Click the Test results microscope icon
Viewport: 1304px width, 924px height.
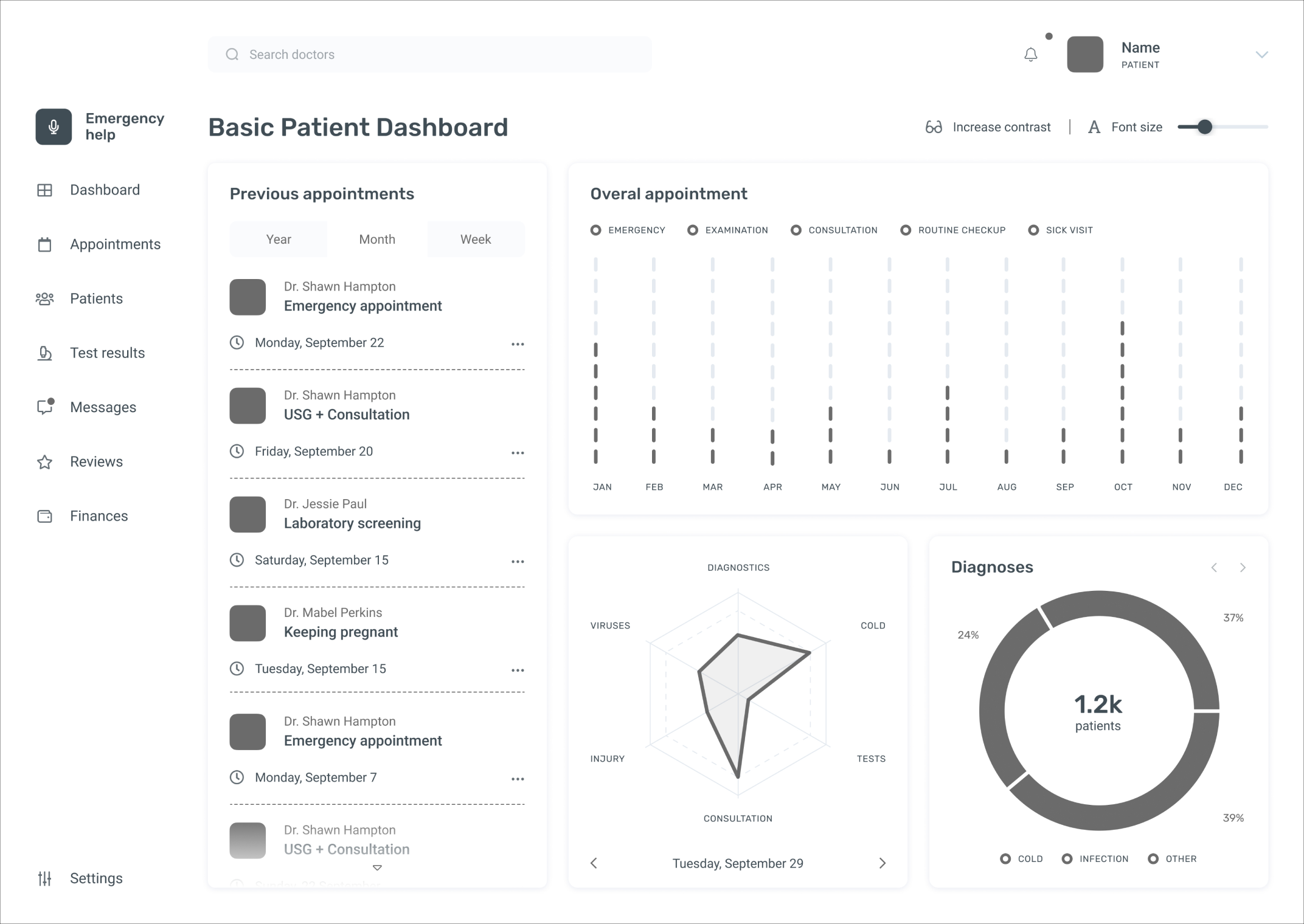point(44,353)
